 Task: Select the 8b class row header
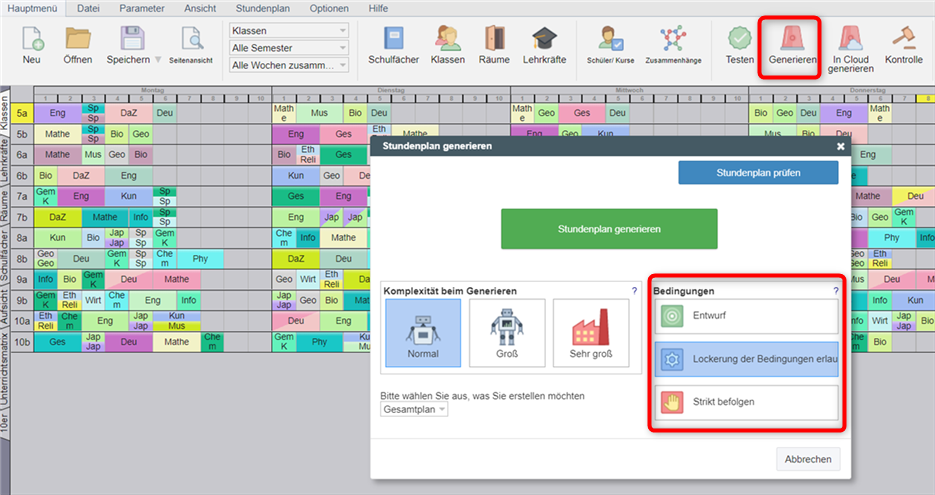coord(22,259)
